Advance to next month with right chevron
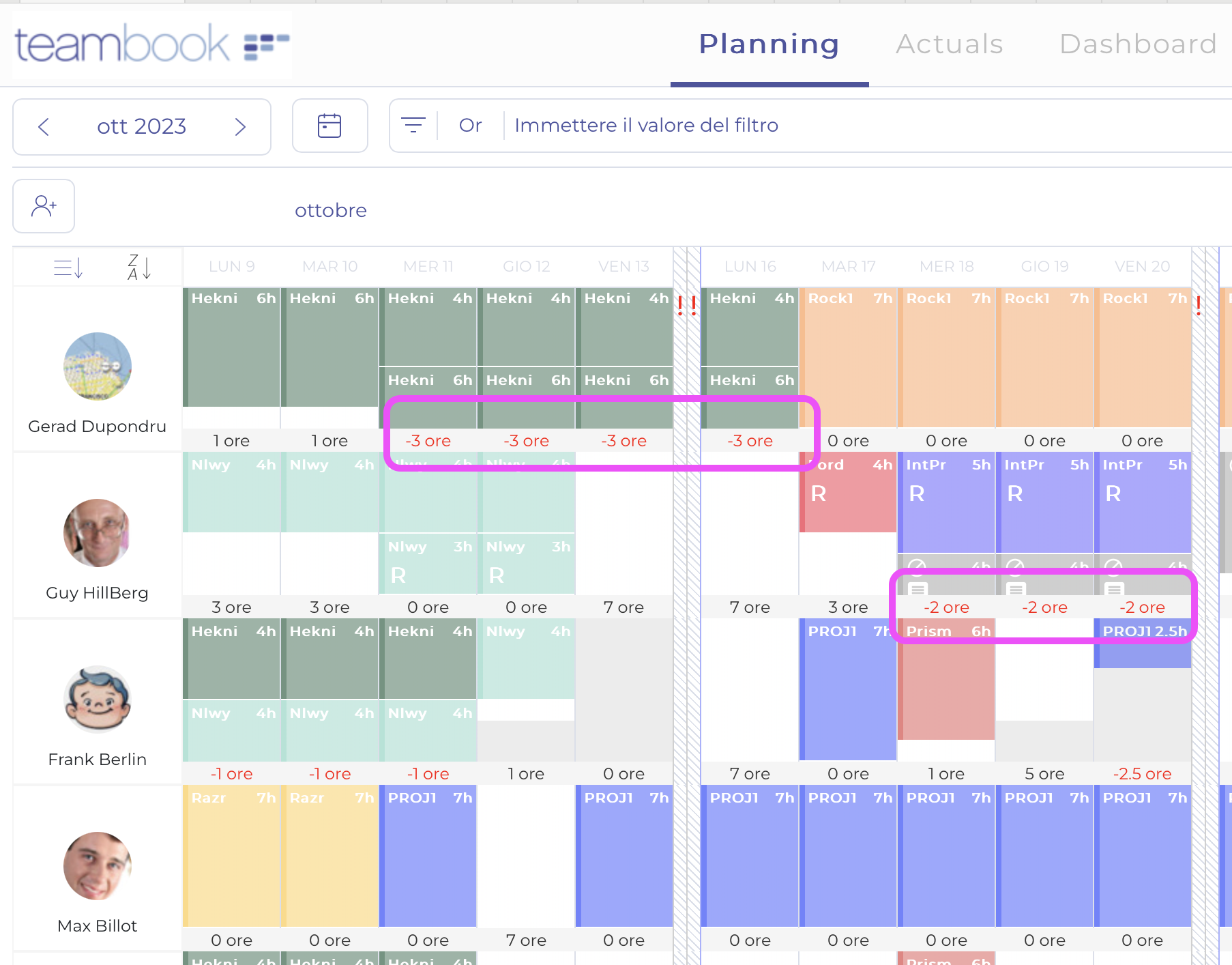Viewport: 1232px width, 965px height. click(x=239, y=127)
